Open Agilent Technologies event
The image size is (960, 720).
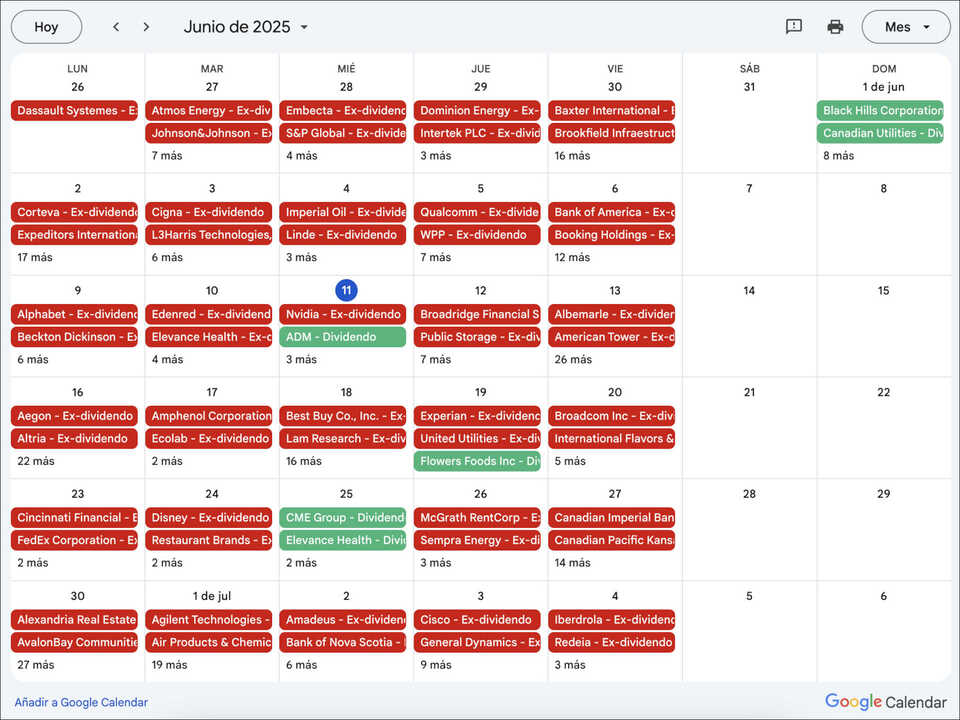(209, 620)
